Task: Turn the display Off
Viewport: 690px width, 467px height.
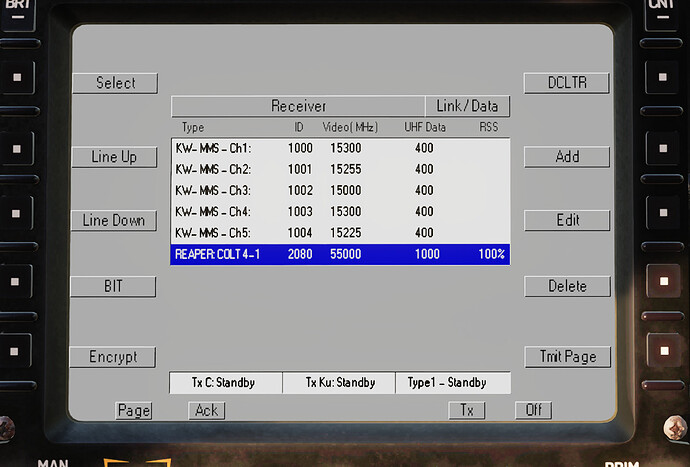Action: tap(533, 410)
